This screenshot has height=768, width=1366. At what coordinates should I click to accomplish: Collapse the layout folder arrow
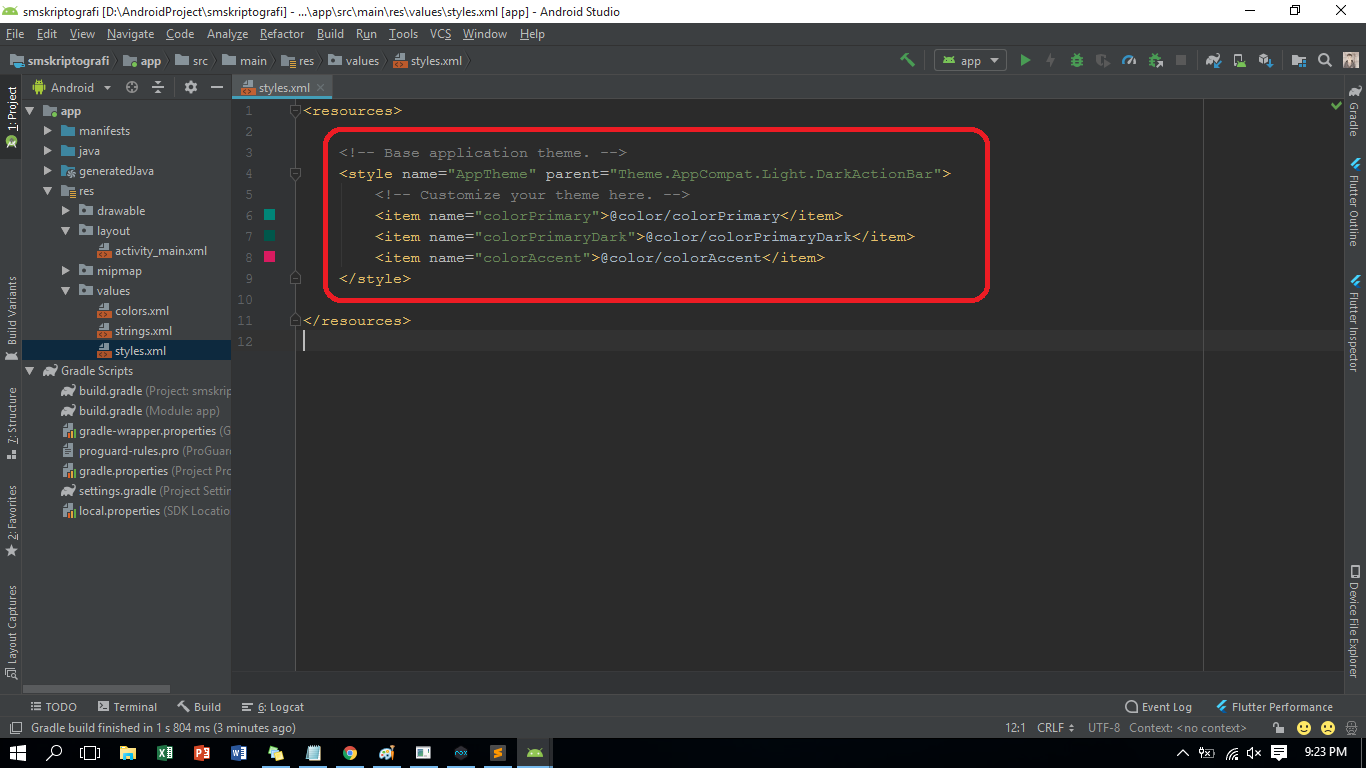66,231
